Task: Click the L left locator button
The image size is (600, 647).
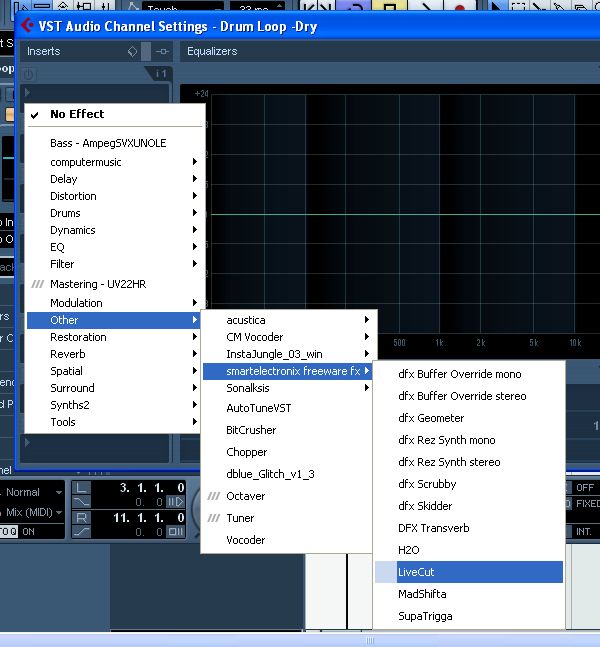Action: click(x=81, y=488)
